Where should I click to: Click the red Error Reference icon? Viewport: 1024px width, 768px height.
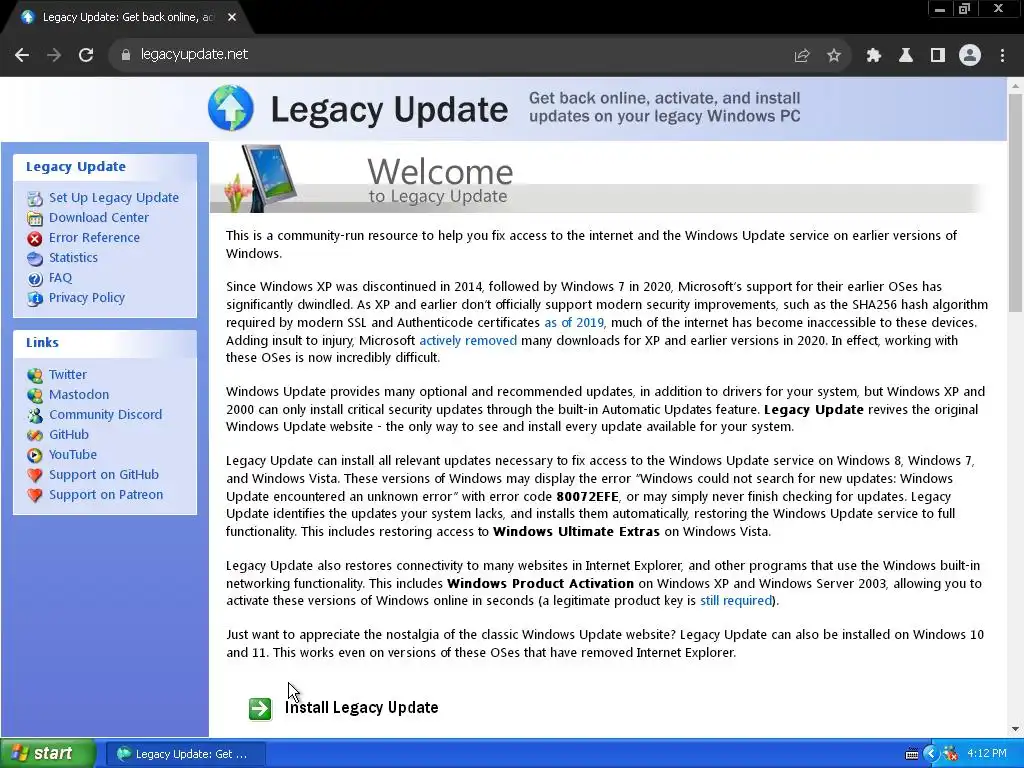(x=35, y=238)
